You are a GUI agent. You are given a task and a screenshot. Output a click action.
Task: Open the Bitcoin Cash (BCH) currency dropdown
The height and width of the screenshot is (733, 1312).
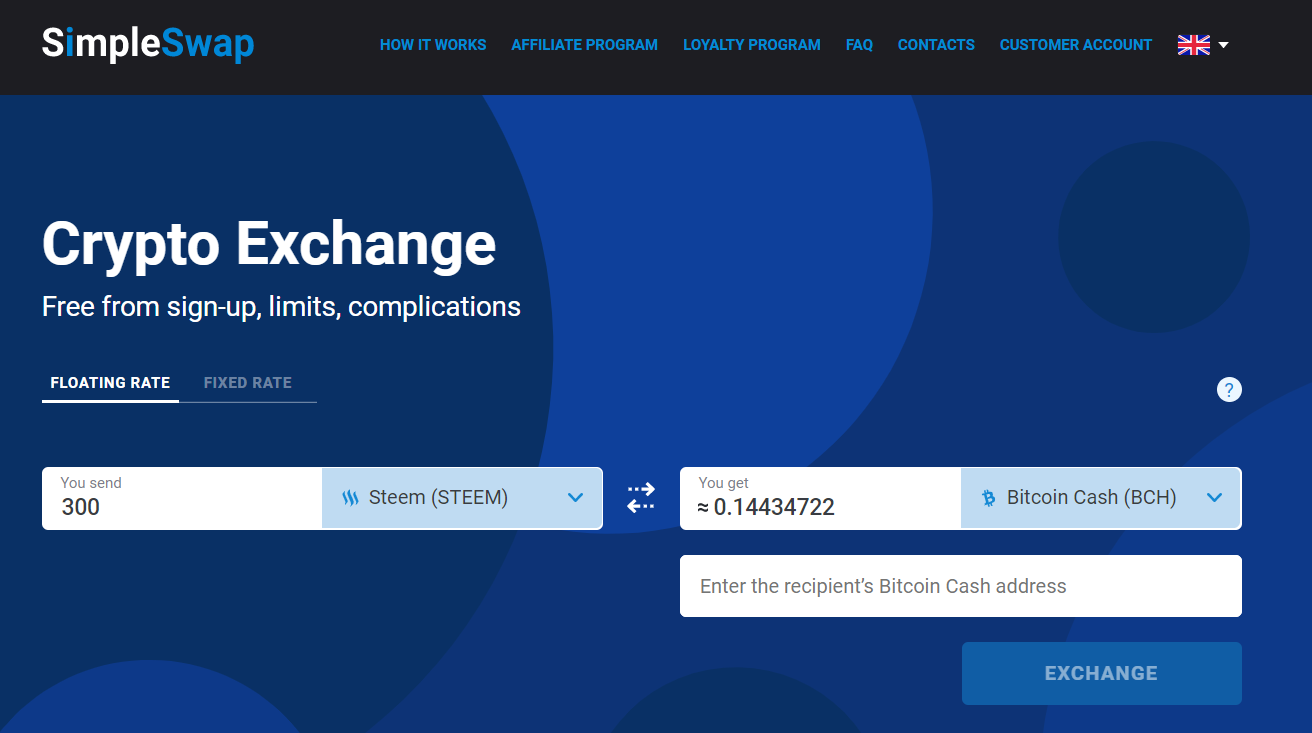click(1100, 498)
